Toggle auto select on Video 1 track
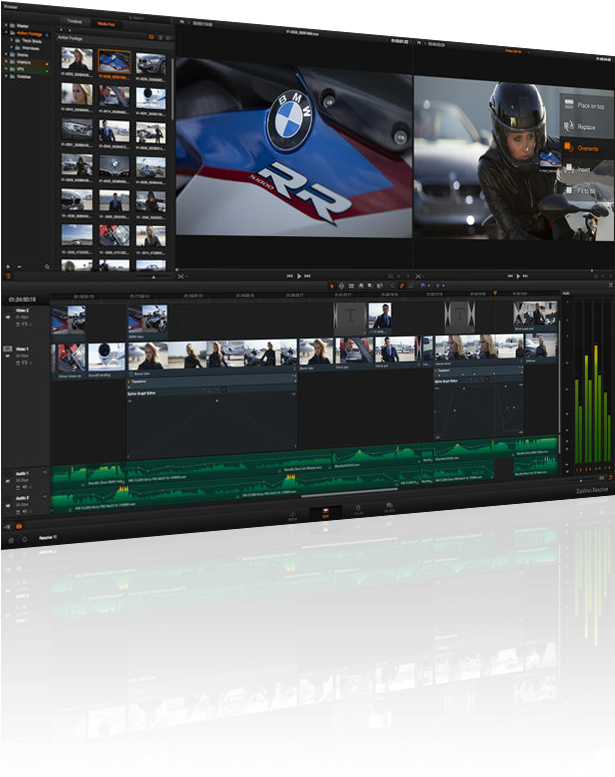The image size is (615, 777). (x=18, y=363)
